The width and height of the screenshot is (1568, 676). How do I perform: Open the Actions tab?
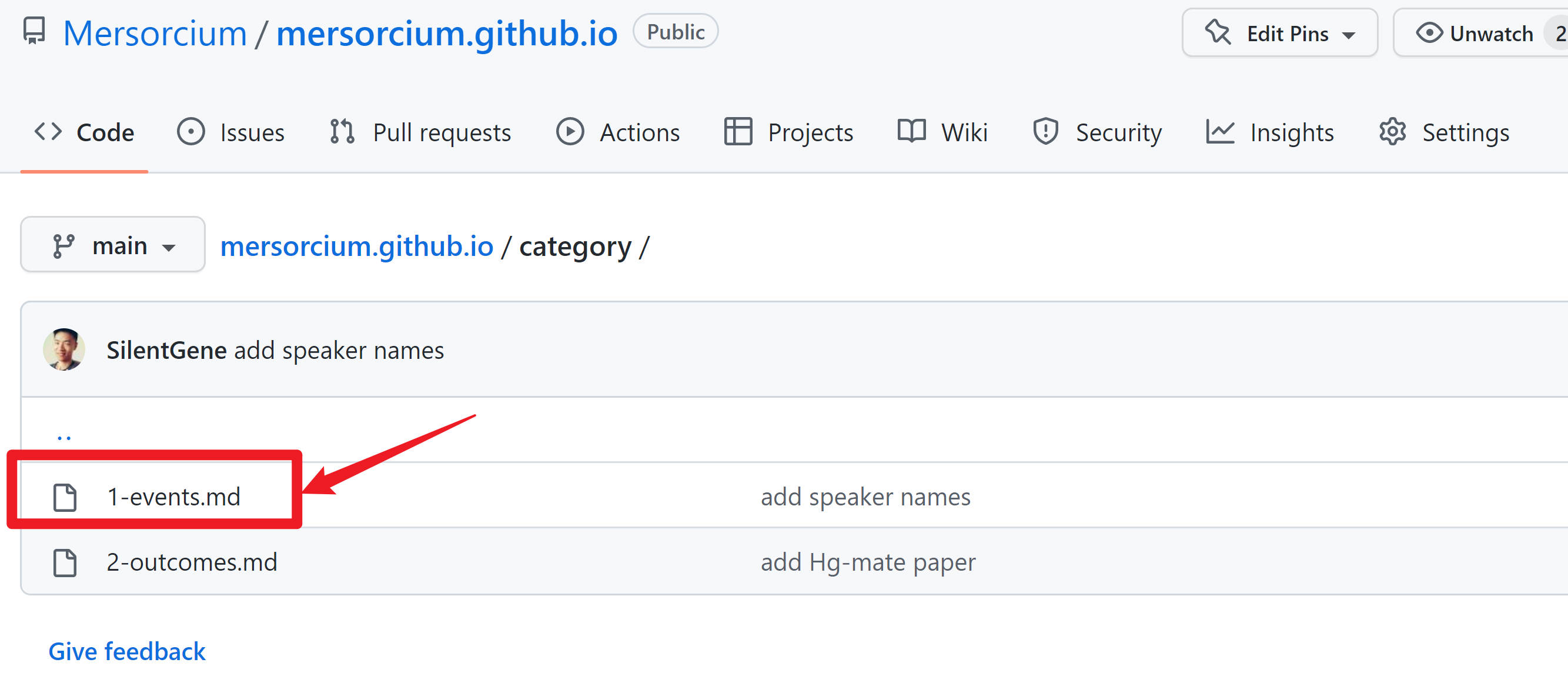pyautogui.click(x=617, y=133)
